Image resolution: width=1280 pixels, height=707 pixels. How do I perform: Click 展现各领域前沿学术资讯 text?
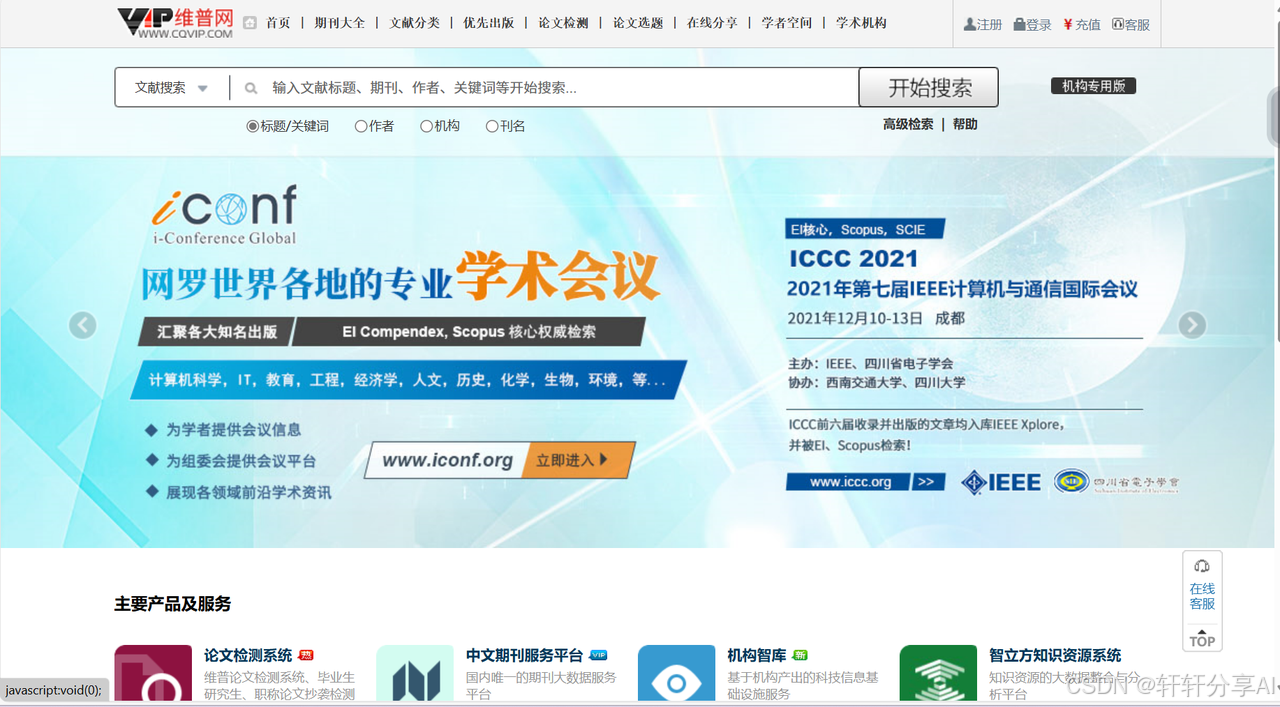coord(248,492)
